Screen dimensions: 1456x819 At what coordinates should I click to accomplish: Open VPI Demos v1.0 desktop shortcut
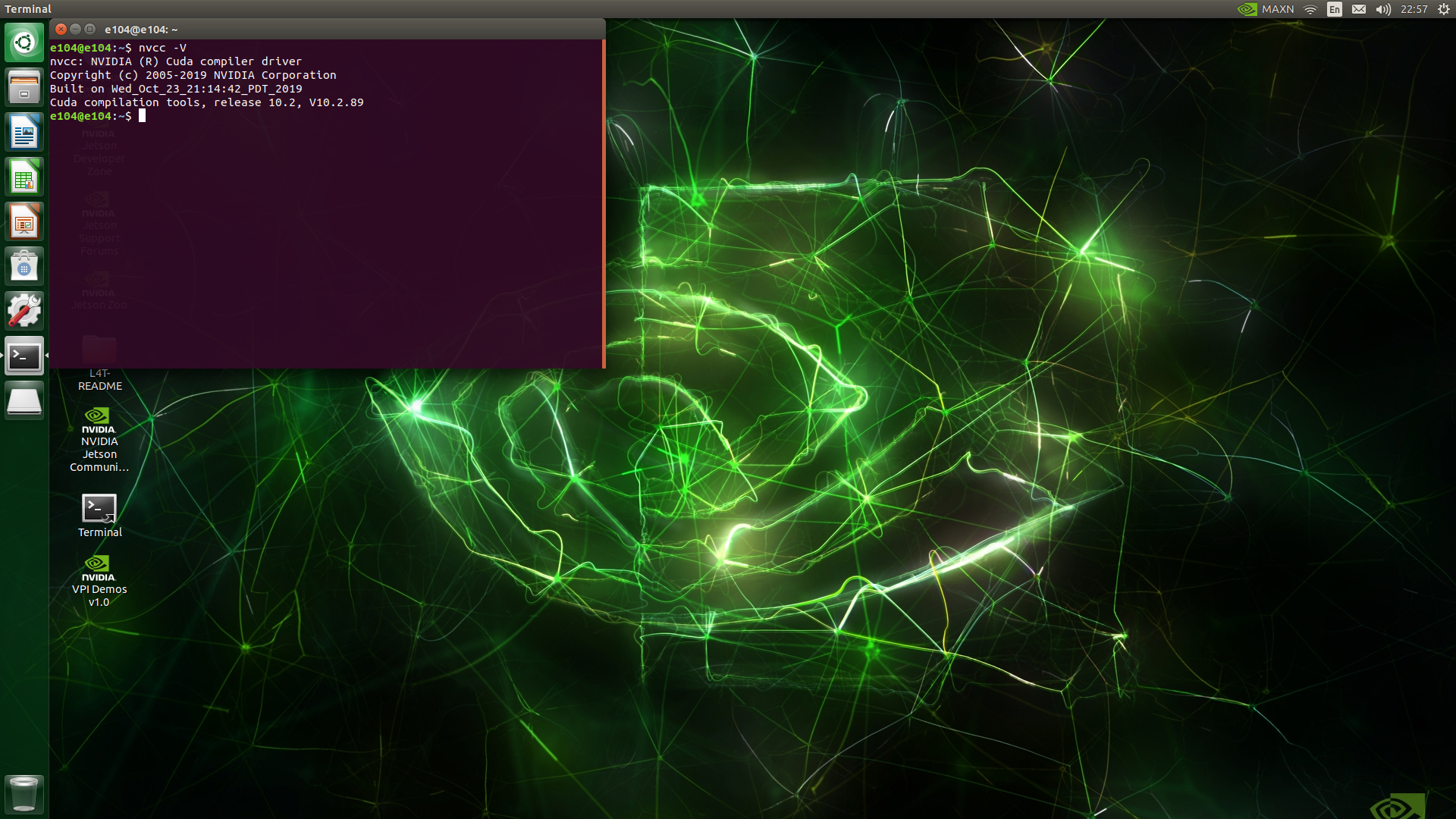[x=99, y=580]
